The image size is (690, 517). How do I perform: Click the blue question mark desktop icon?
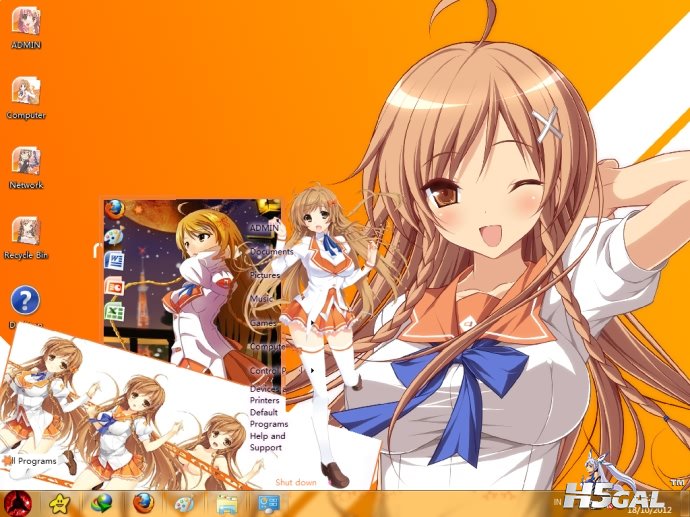click(25, 303)
